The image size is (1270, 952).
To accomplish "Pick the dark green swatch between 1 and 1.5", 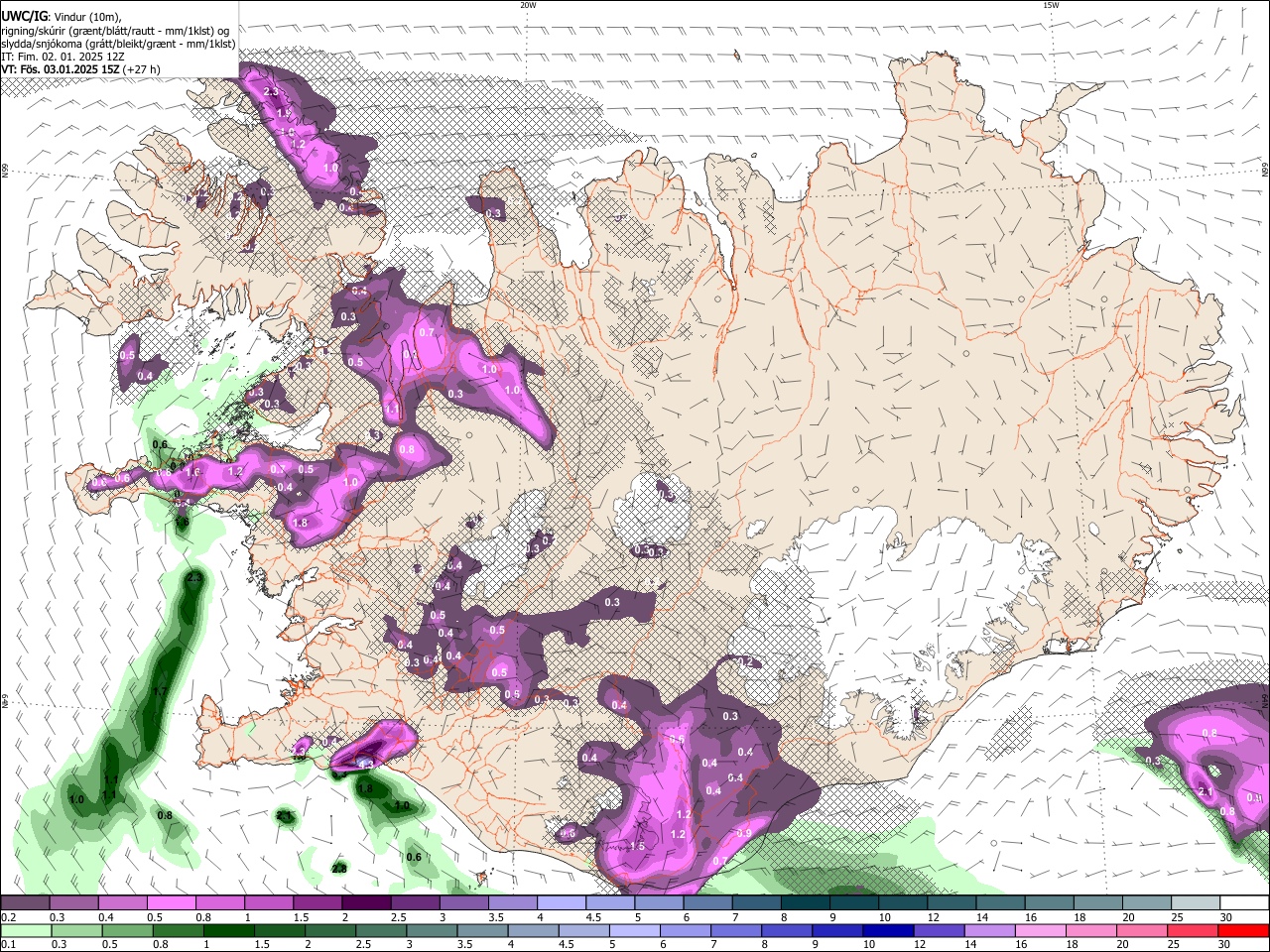I will point(229,930).
